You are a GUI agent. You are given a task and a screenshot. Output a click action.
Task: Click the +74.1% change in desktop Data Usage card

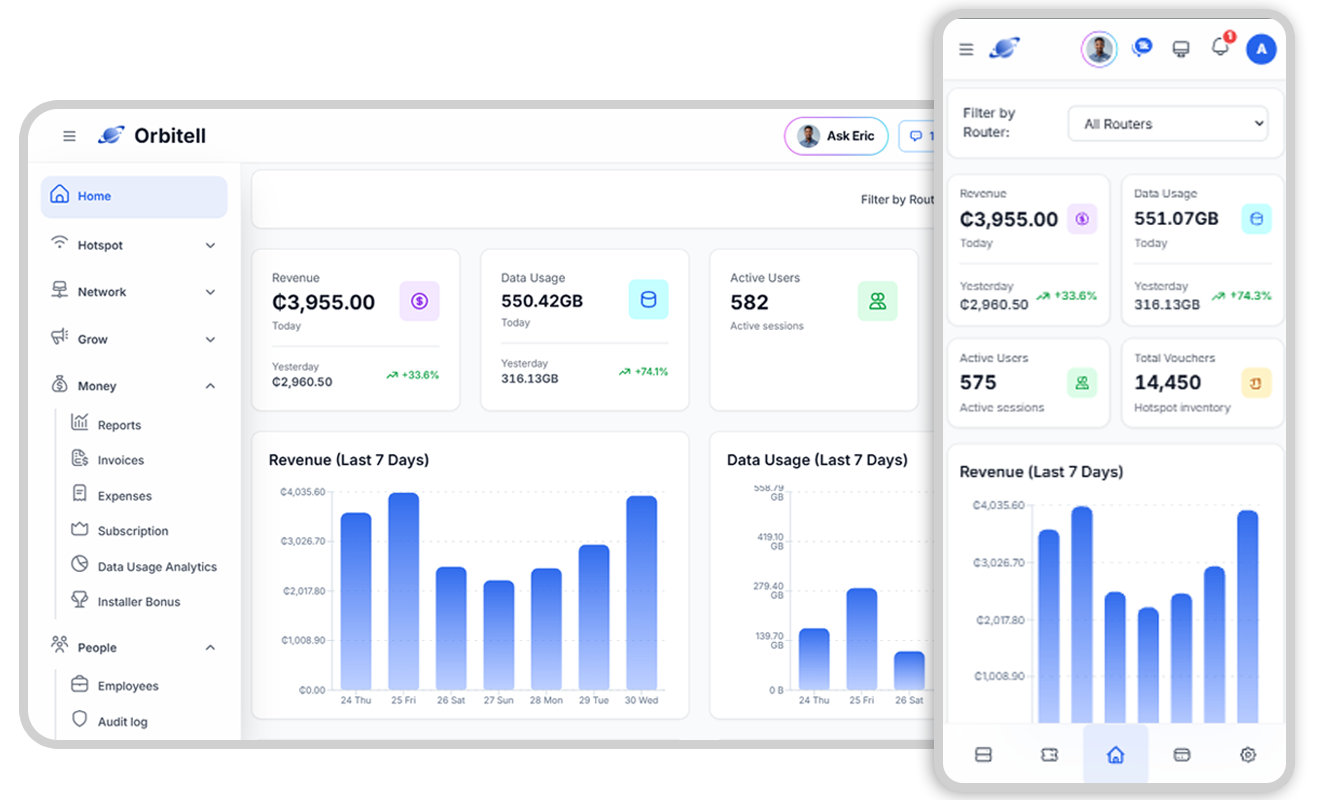click(x=643, y=372)
